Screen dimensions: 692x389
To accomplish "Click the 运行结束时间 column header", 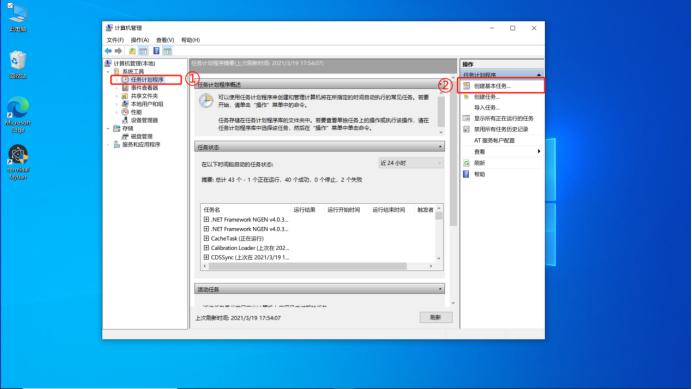I will tap(388, 210).
